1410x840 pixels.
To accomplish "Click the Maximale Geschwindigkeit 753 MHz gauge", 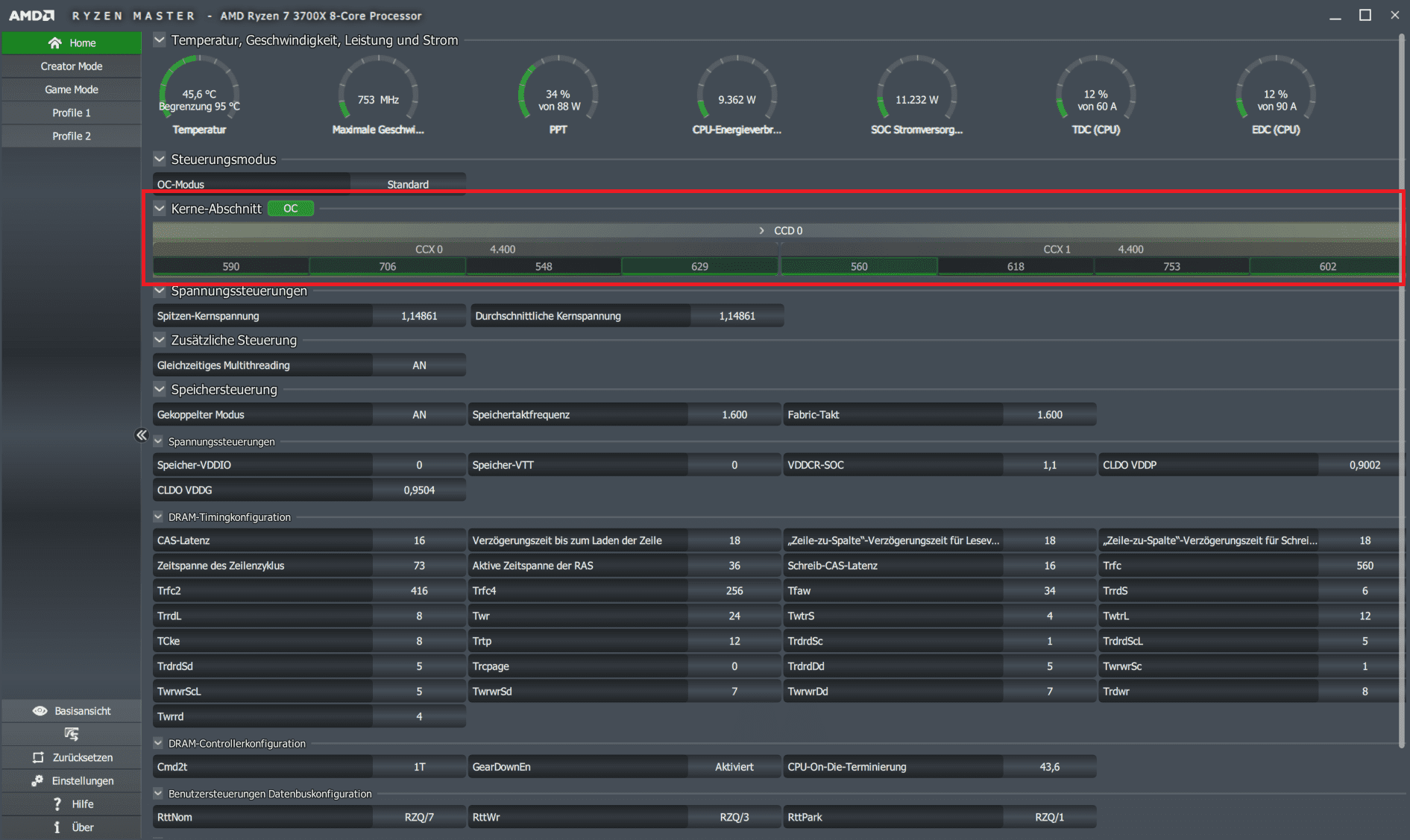I will (x=378, y=94).
